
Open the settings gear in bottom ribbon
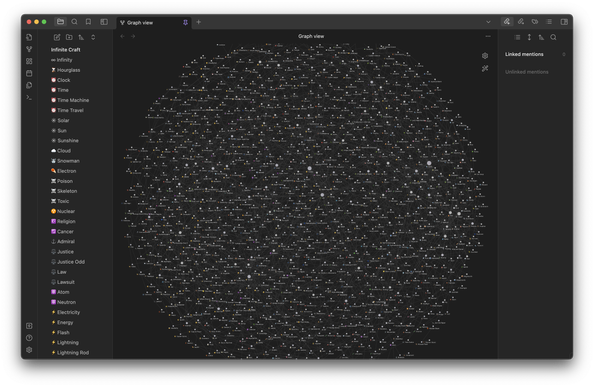point(29,350)
